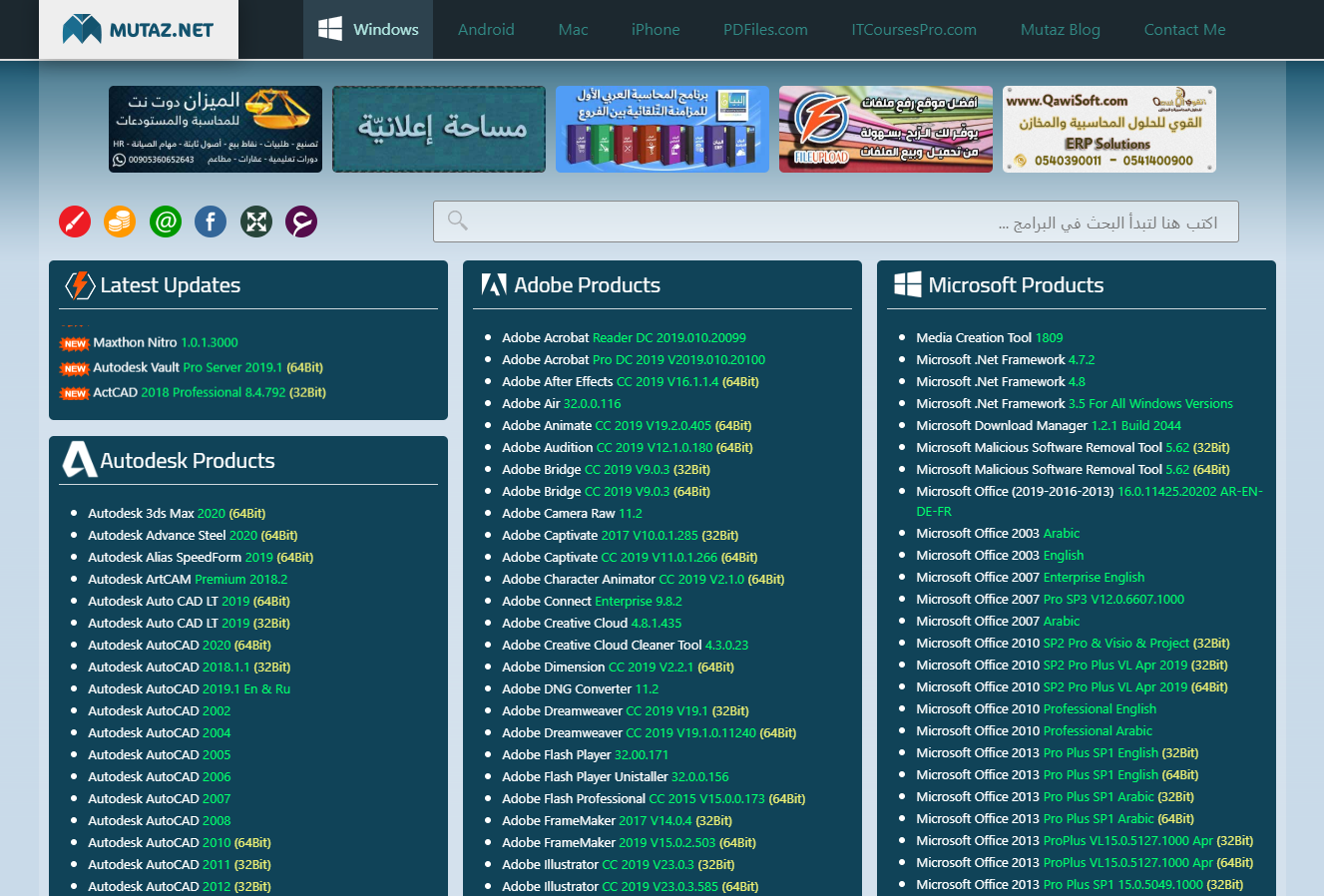Open Autodesk Alias SpeedForm 2019 link
Screen dimensions: 1324x896
click(x=201, y=557)
